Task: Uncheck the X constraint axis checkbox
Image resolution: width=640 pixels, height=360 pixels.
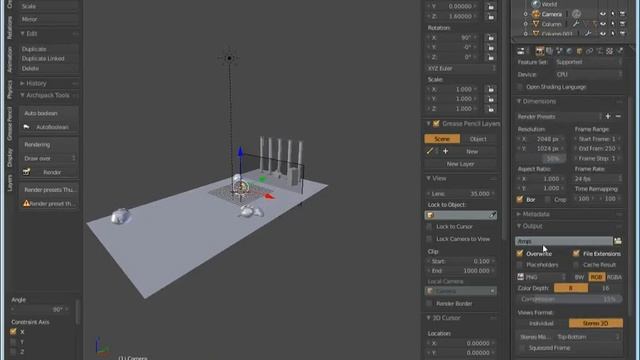Action: [x=13, y=332]
